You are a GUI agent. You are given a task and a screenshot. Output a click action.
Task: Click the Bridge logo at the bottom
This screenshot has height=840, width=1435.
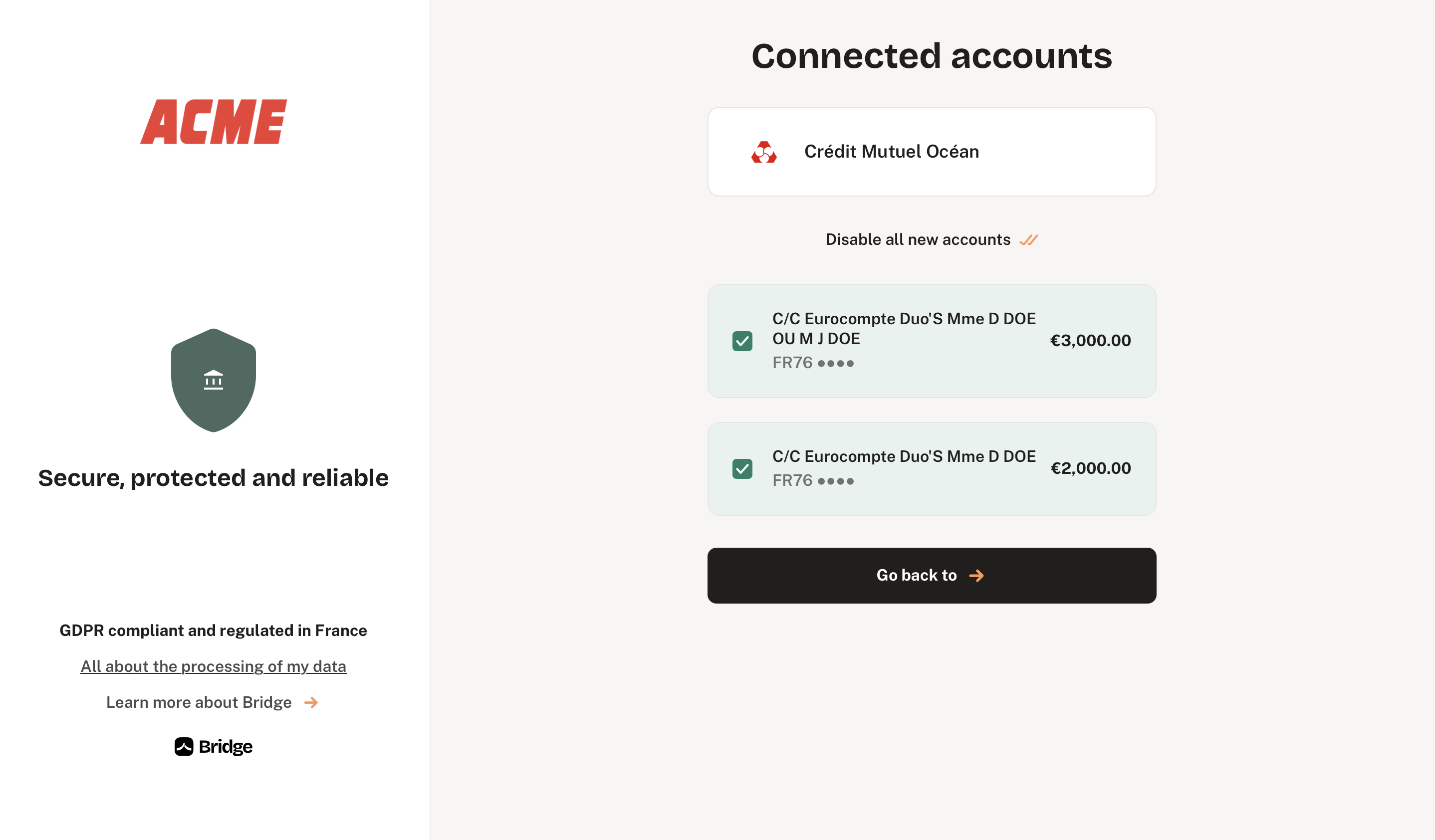[214, 746]
